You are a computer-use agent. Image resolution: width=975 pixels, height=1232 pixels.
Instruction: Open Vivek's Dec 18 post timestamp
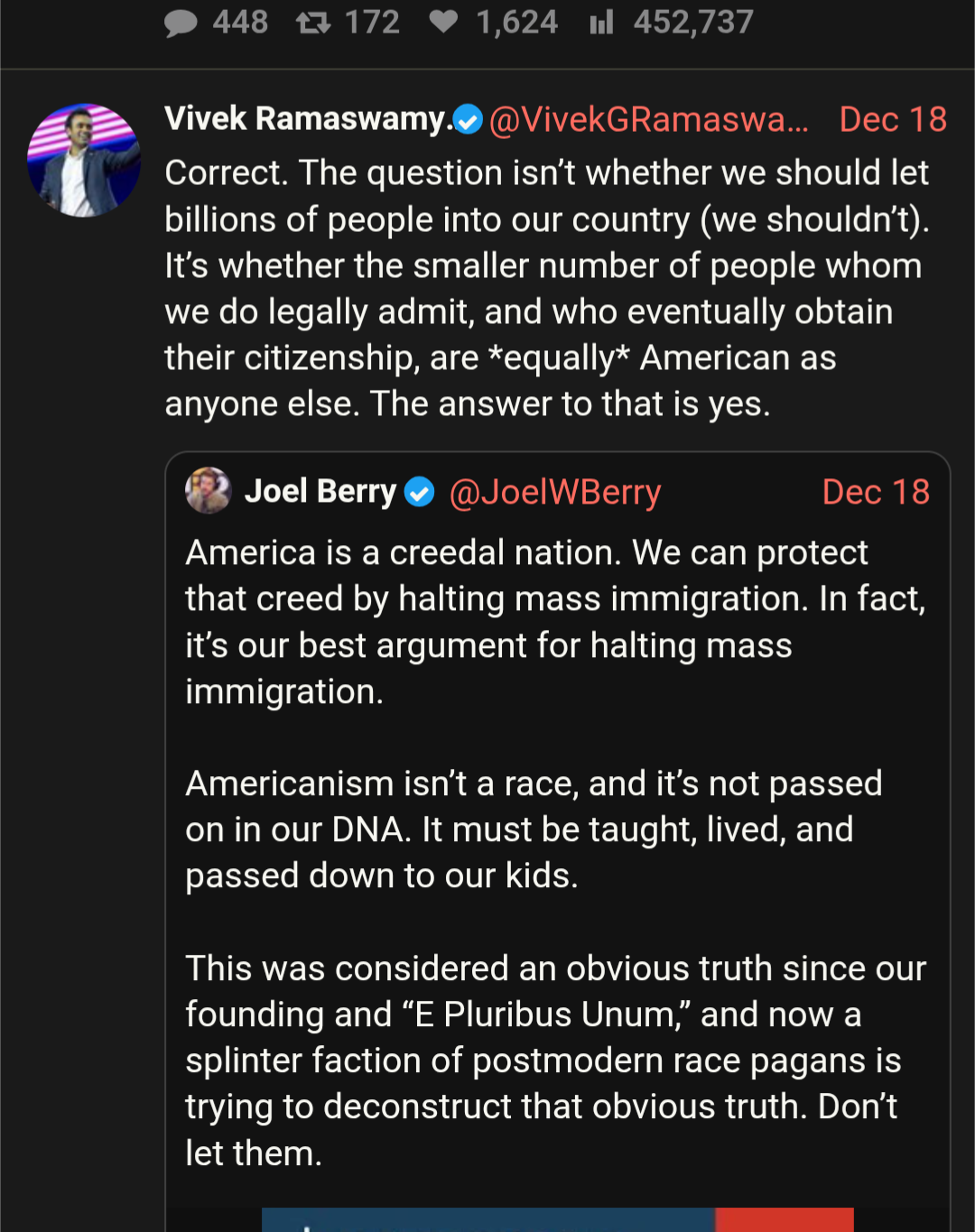tap(892, 119)
